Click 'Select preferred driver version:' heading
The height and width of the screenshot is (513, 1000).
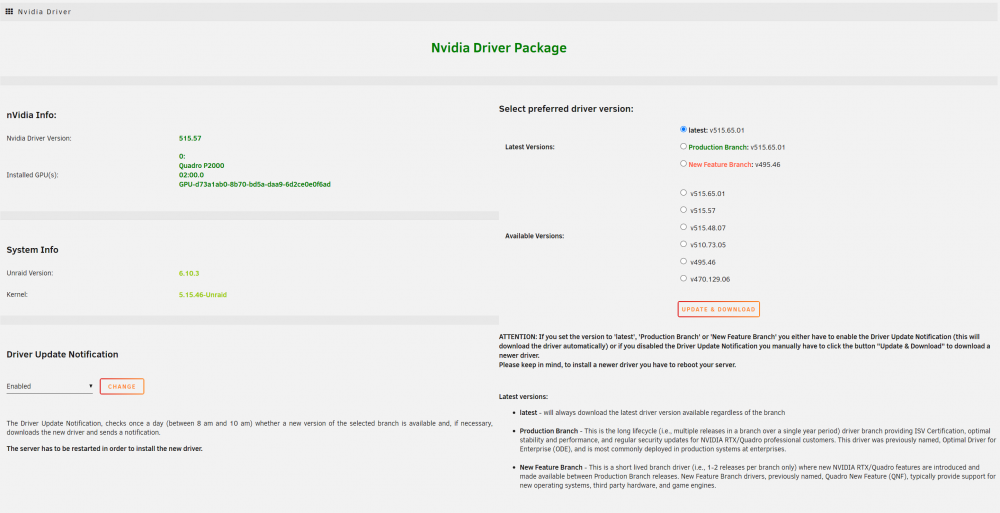(x=566, y=109)
